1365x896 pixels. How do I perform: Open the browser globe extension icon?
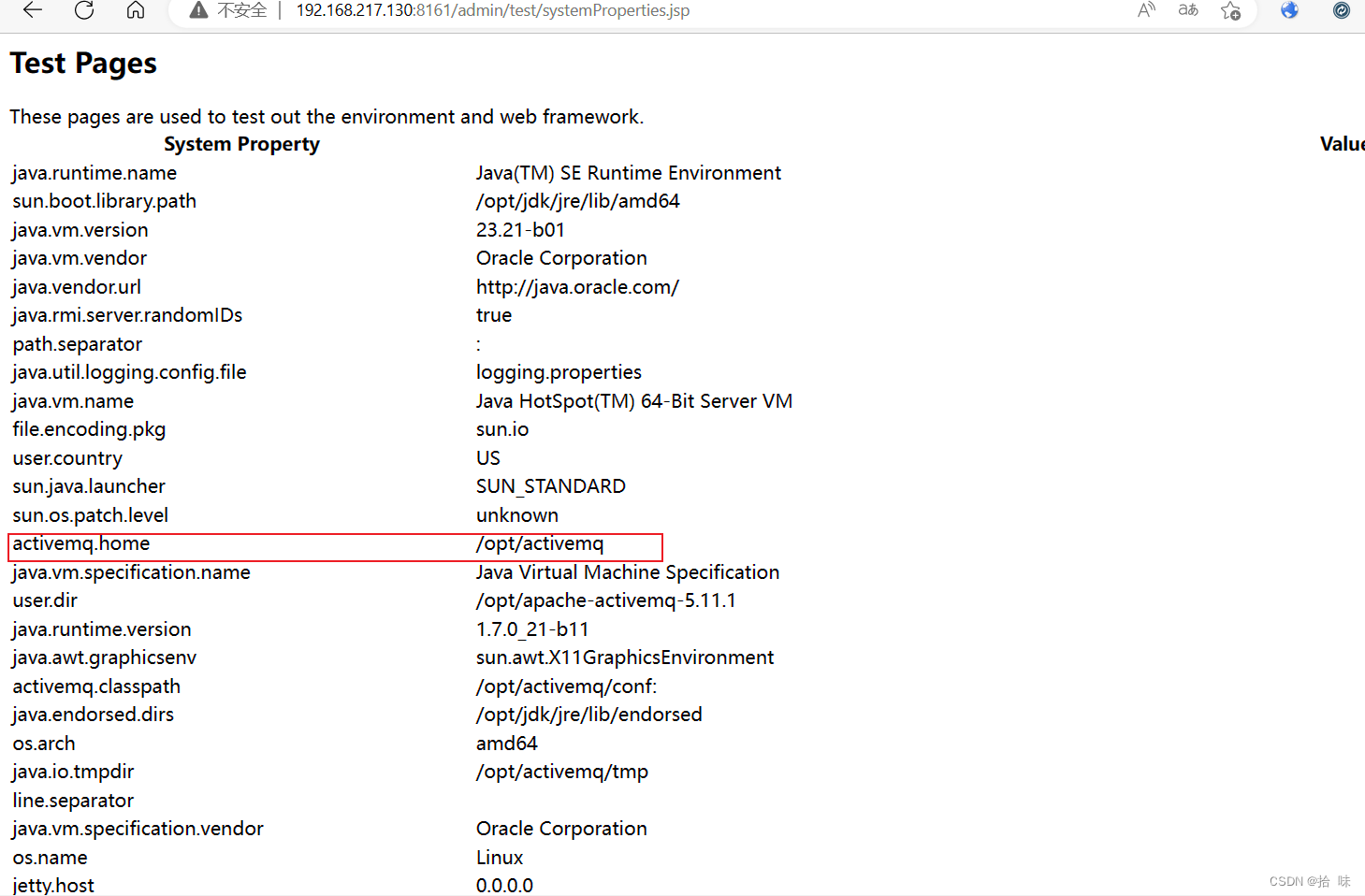tap(1289, 10)
